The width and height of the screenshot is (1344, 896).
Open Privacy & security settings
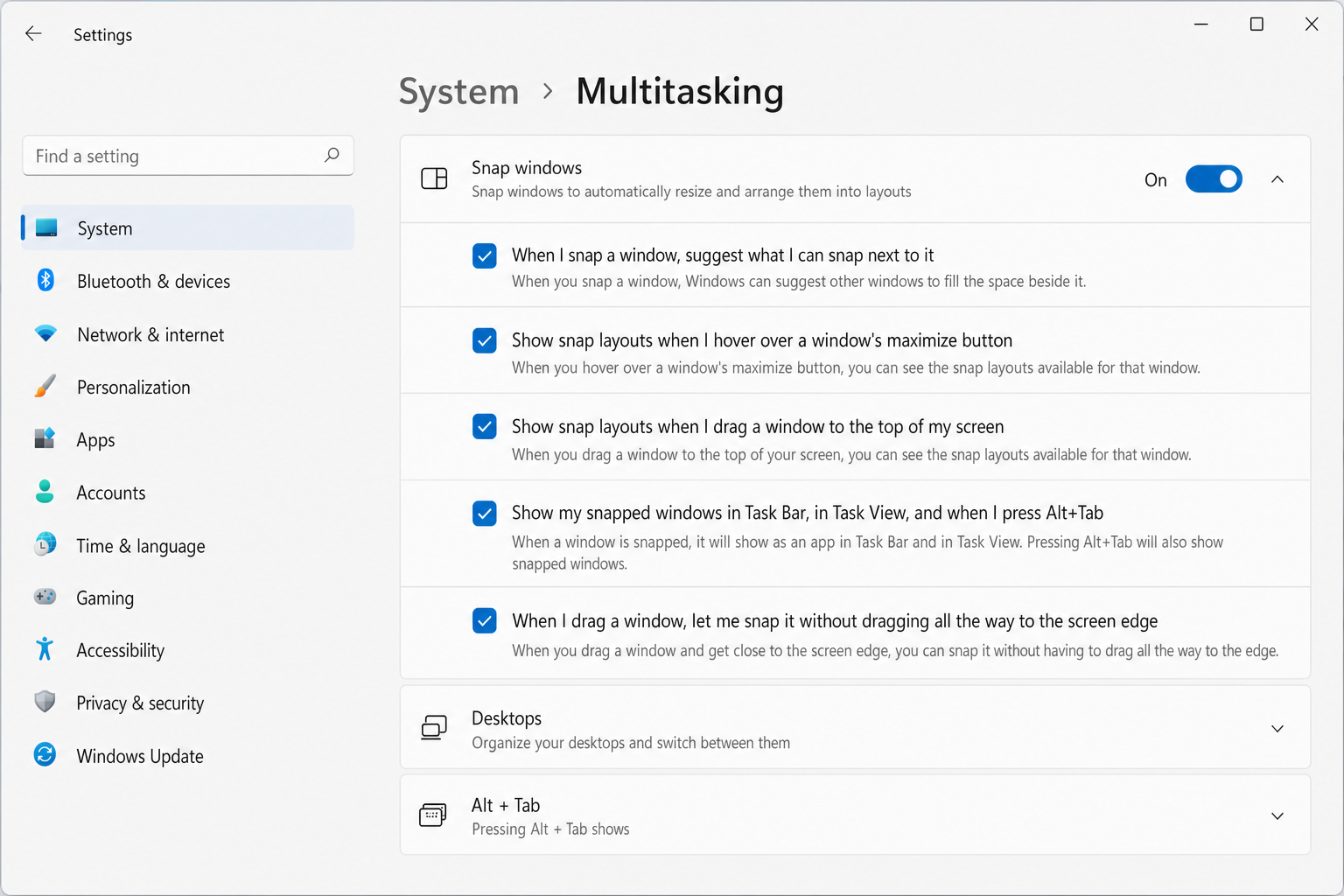pyautogui.click(x=188, y=703)
